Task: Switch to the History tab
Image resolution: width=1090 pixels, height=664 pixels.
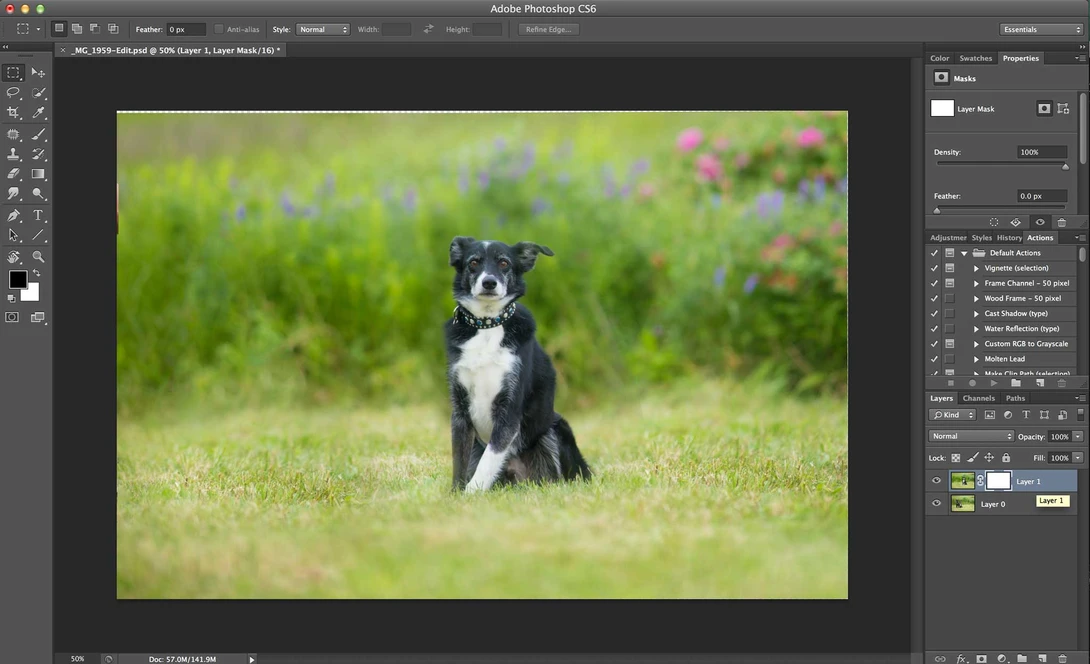Action: (x=1009, y=238)
